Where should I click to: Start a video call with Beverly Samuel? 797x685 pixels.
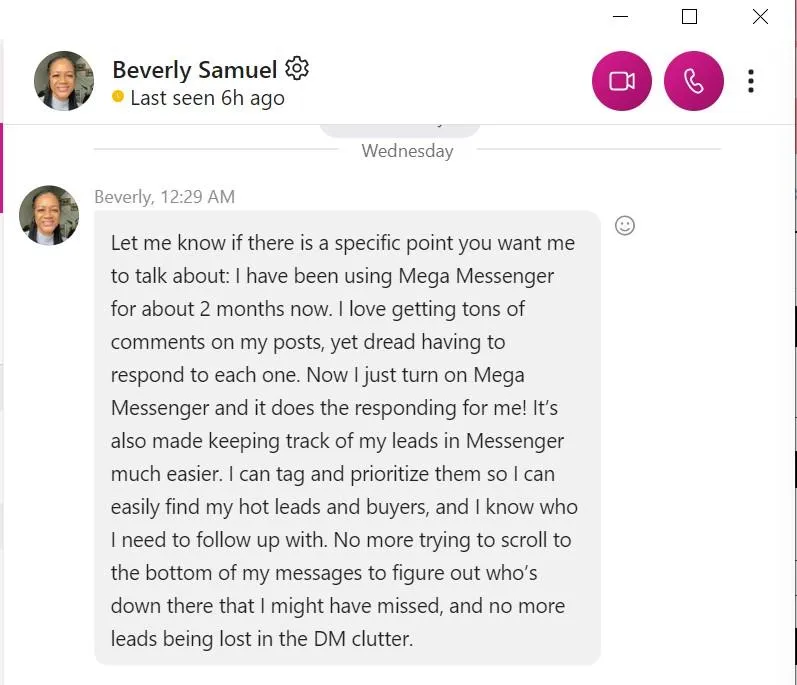(x=622, y=81)
